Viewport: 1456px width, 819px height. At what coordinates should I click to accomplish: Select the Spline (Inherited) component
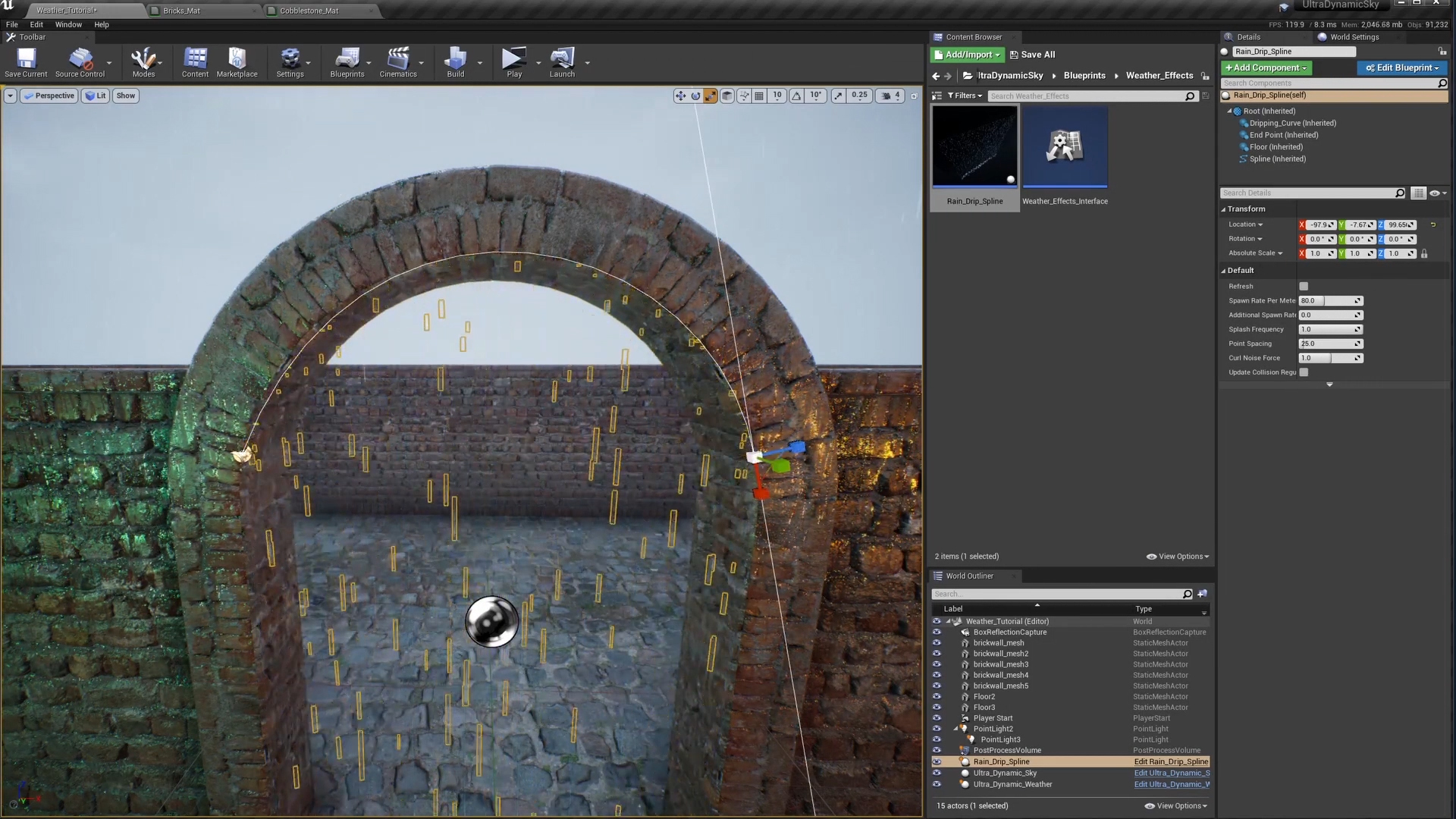(1278, 159)
